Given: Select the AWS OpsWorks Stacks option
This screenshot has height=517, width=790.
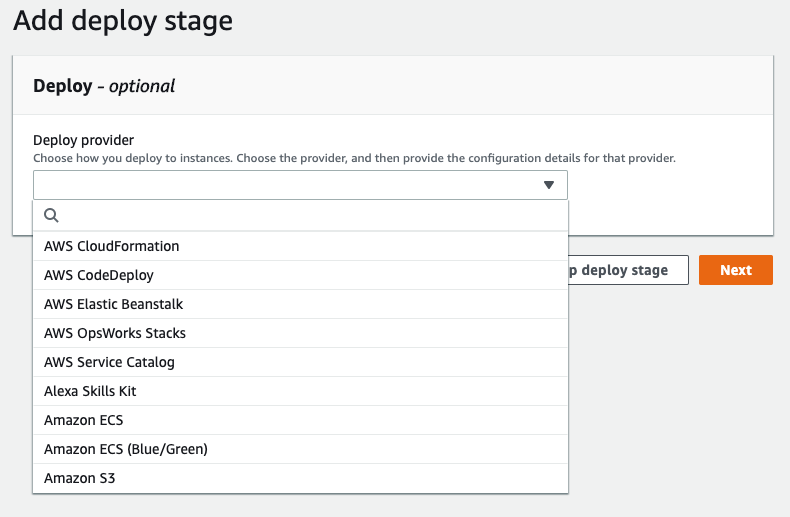Looking at the screenshot, I should tap(115, 333).
